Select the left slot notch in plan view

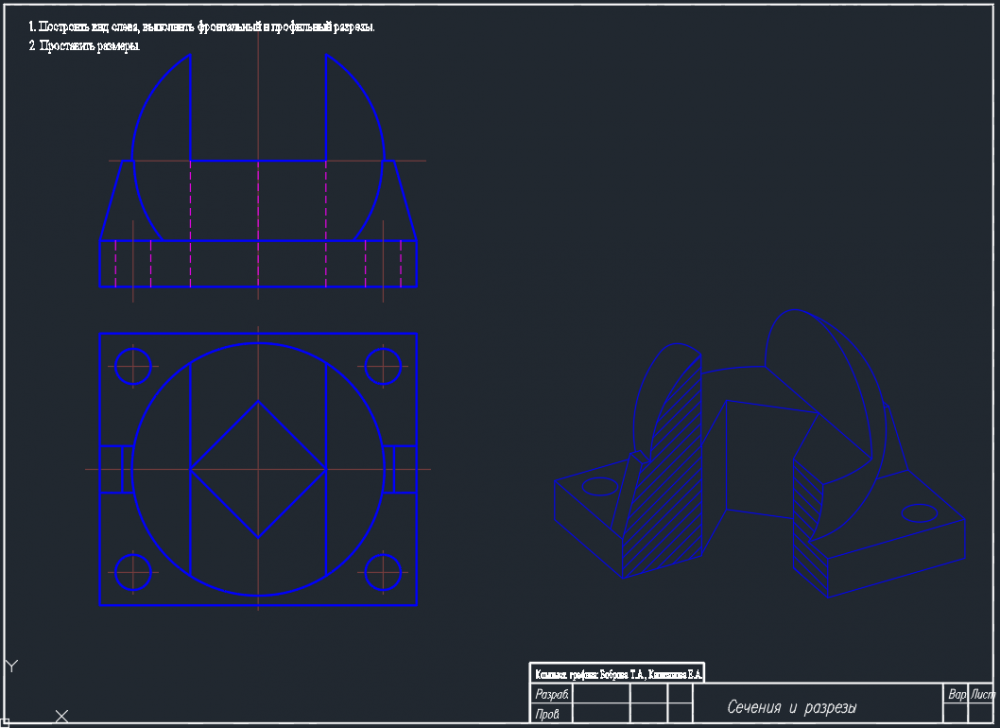coord(112,469)
